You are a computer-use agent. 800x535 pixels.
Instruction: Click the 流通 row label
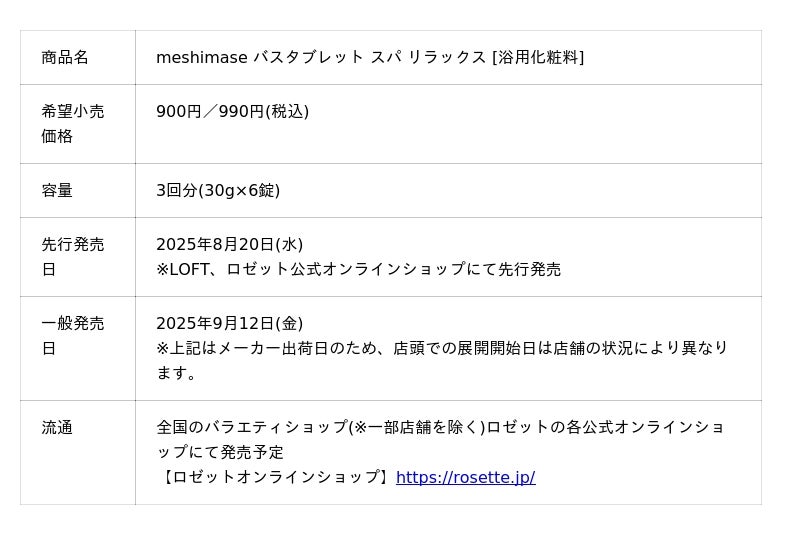click(x=57, y=427)
